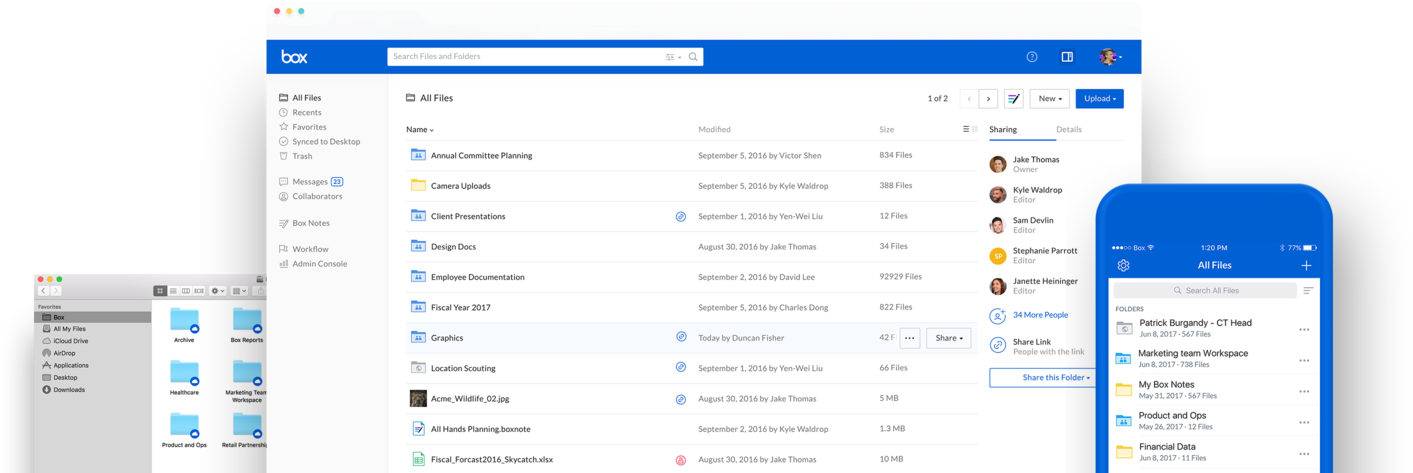Open the help question mark icon
Image resolution: width=1413 pixels, height=473 pixels.
point(1032,57)
